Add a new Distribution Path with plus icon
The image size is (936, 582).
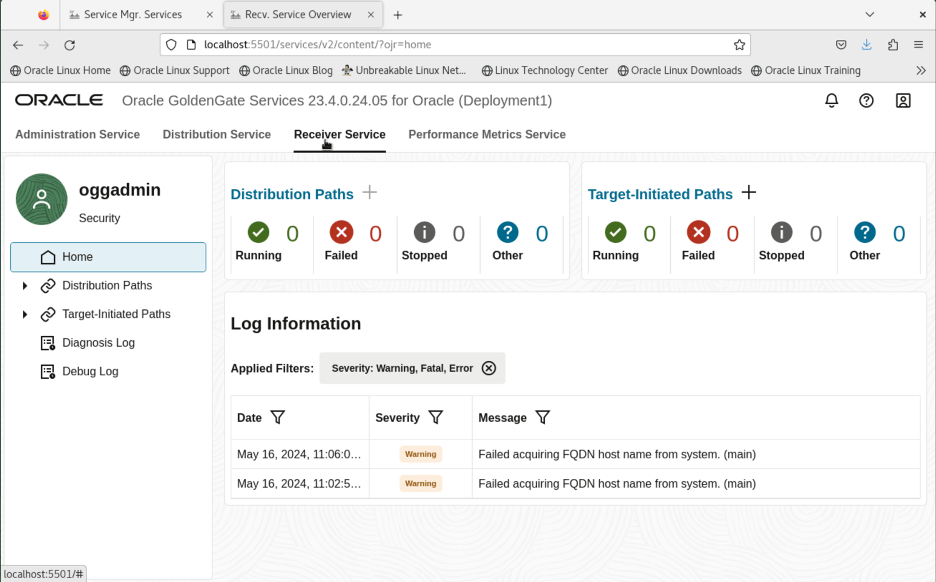coord(370,193)
